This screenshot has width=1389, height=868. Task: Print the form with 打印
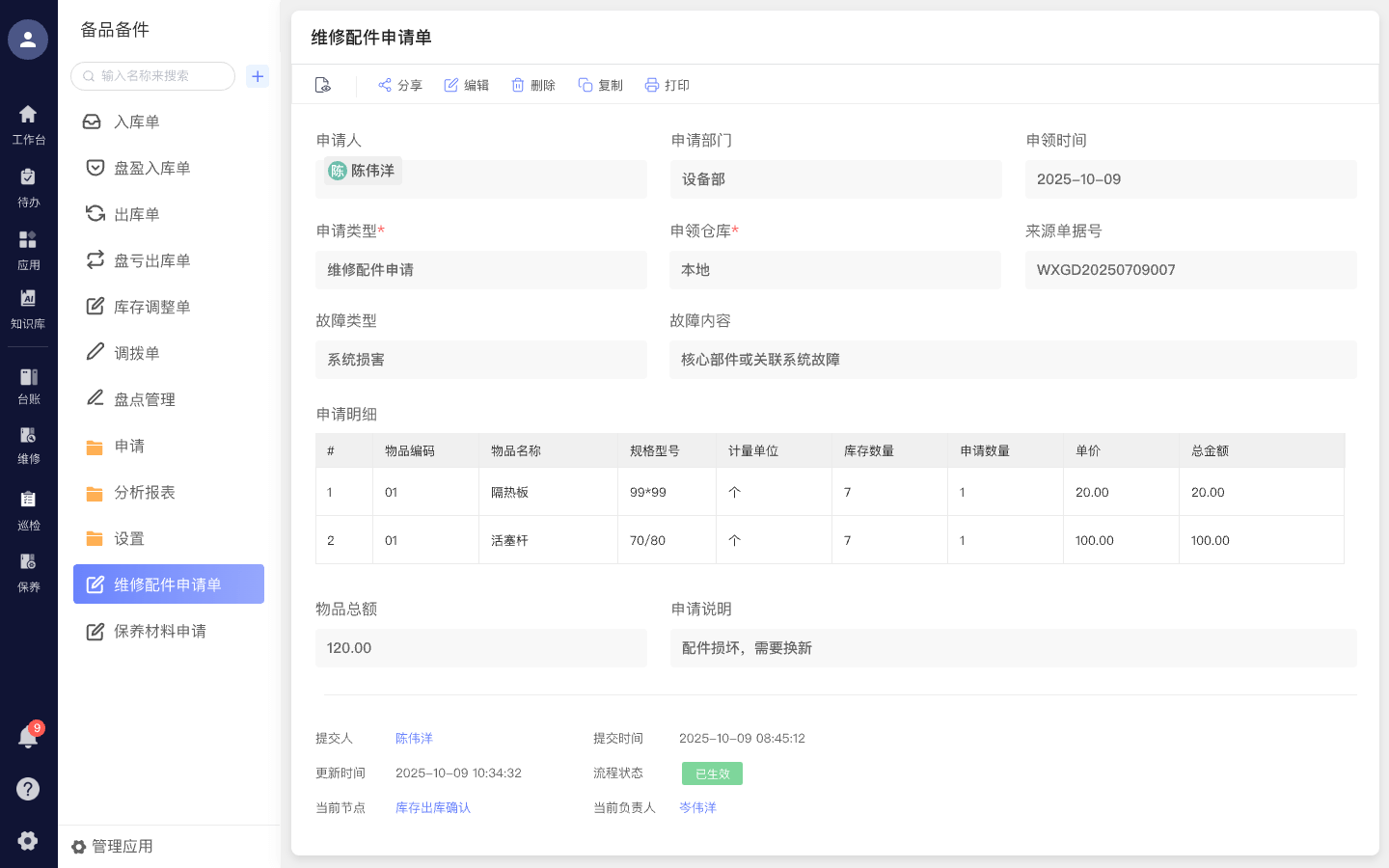667,85
